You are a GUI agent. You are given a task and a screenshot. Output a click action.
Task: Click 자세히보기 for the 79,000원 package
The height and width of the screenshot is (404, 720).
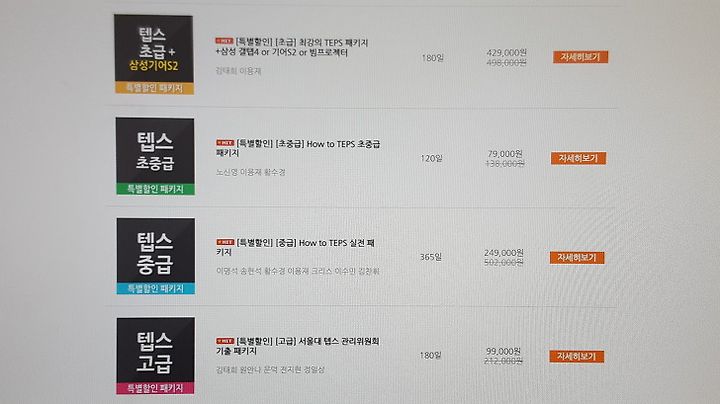[x=578, y=158]
